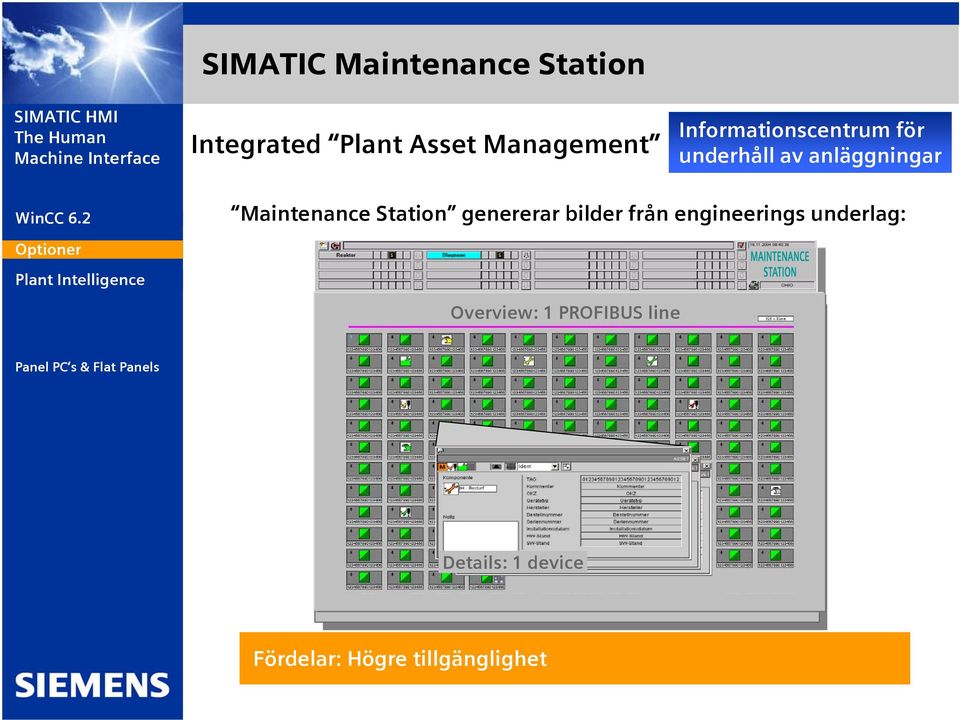Open the WinCC 6.2 sidebar item
Image resolution: width=960 pixels, height=720 pixels.
53,218
